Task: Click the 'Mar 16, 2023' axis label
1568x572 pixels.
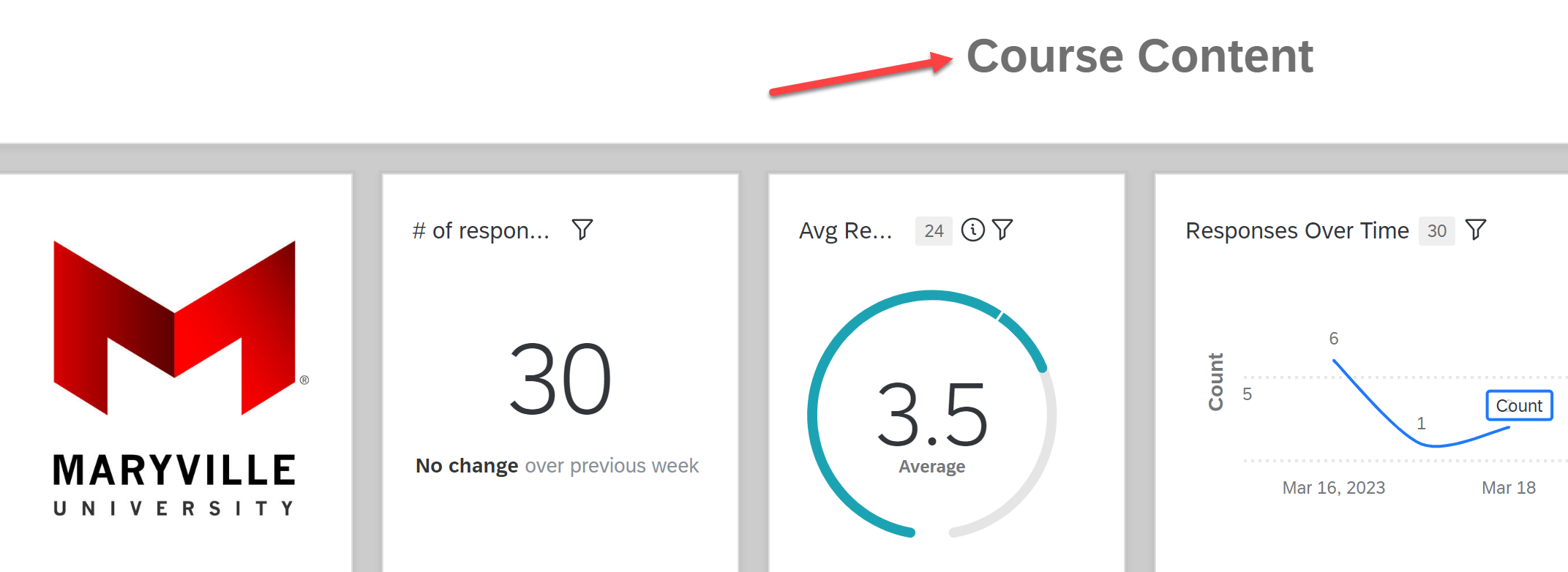Action: point(1333,488)
